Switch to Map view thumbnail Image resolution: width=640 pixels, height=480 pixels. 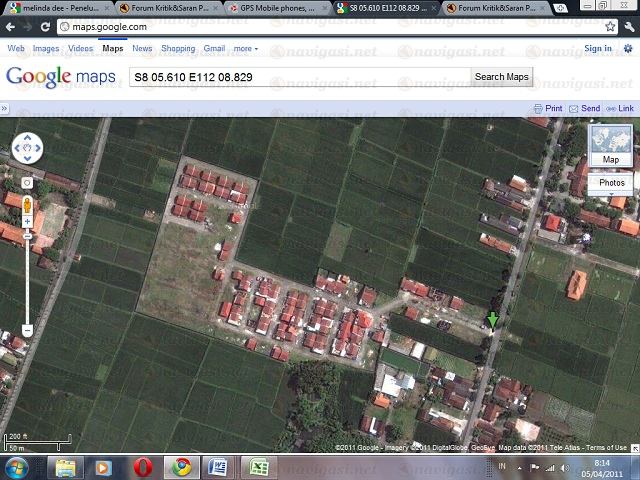(610, 145)
